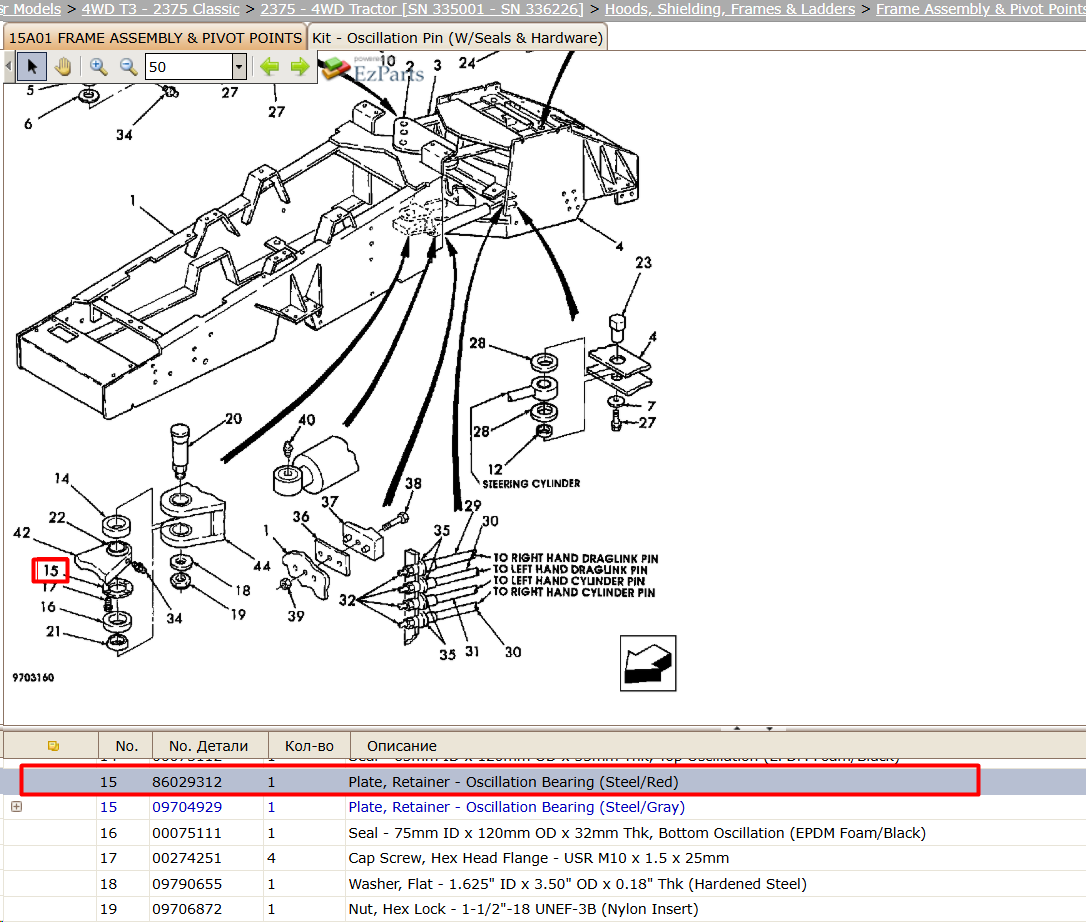
Task: Sort by the "No. Детали" column header
Action: [208, 746]
